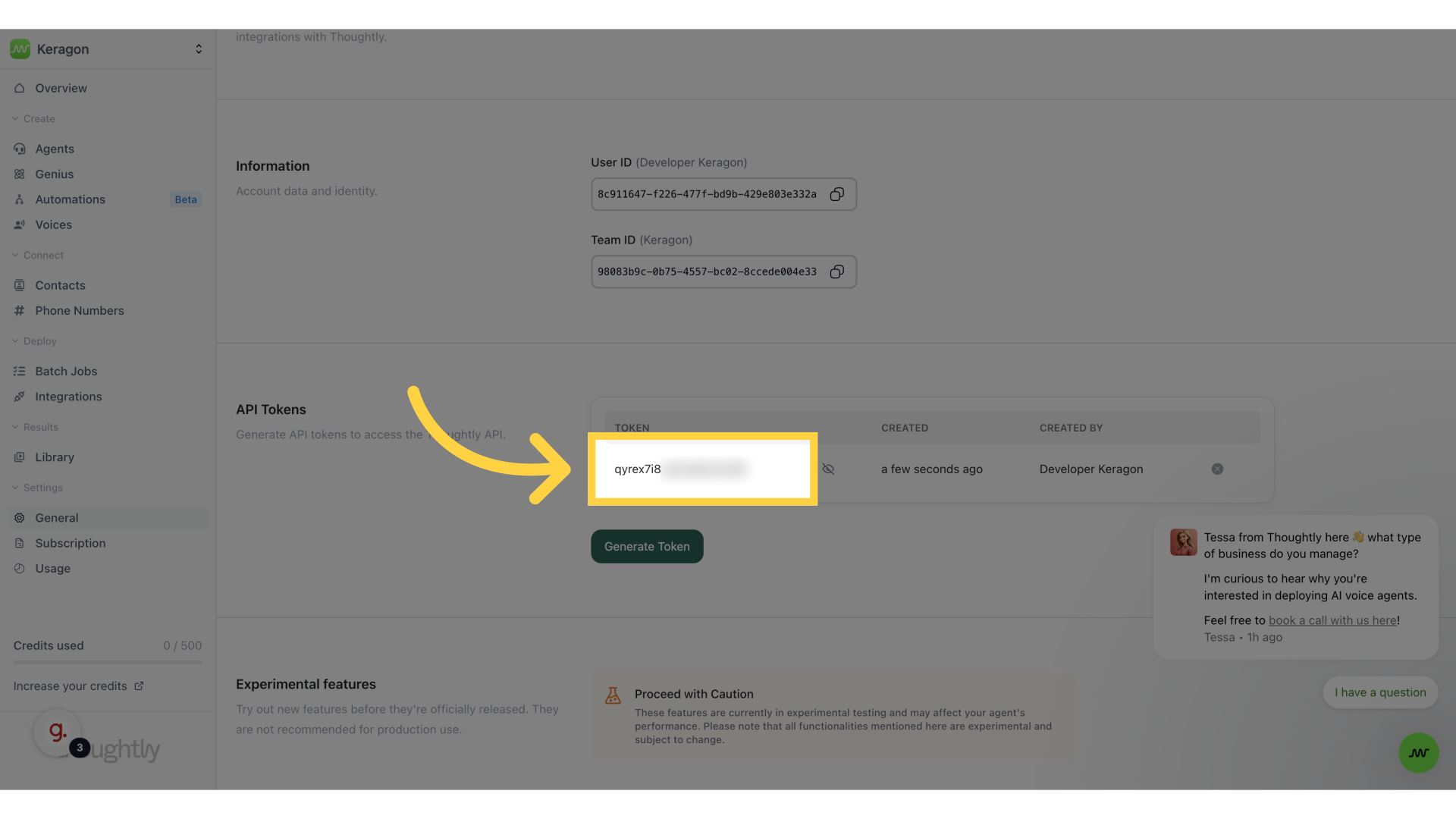Click the Generate Token button
This screenshot has height=819, width=1456.
pyautogui.click(x=647, y=547)
